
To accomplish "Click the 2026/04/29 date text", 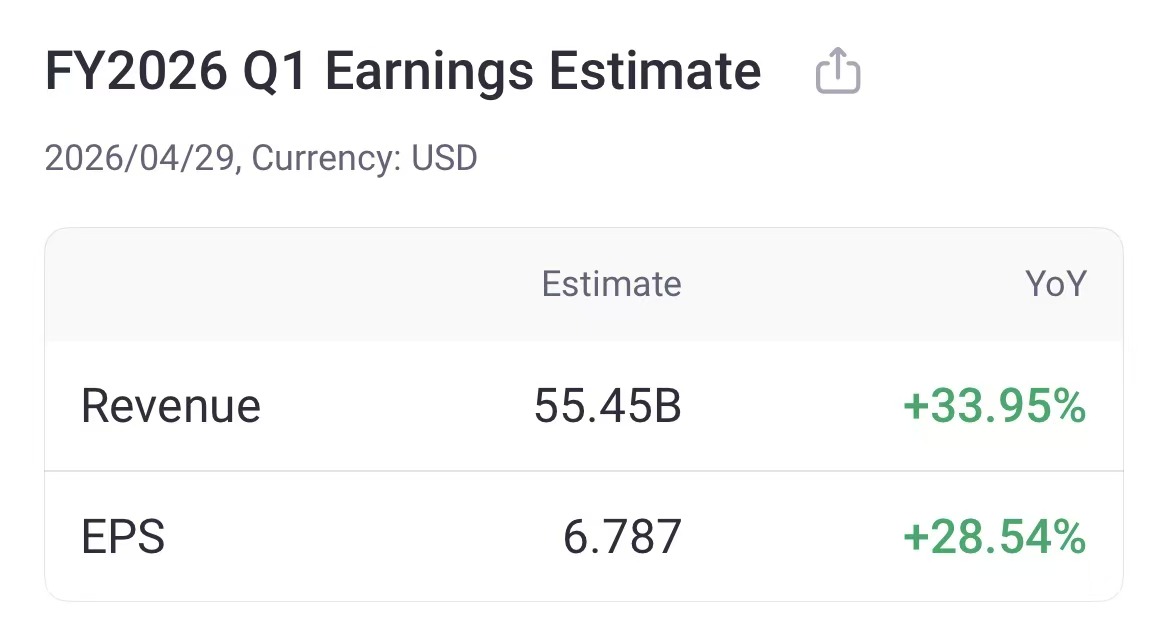I will [x=141, y=157].
